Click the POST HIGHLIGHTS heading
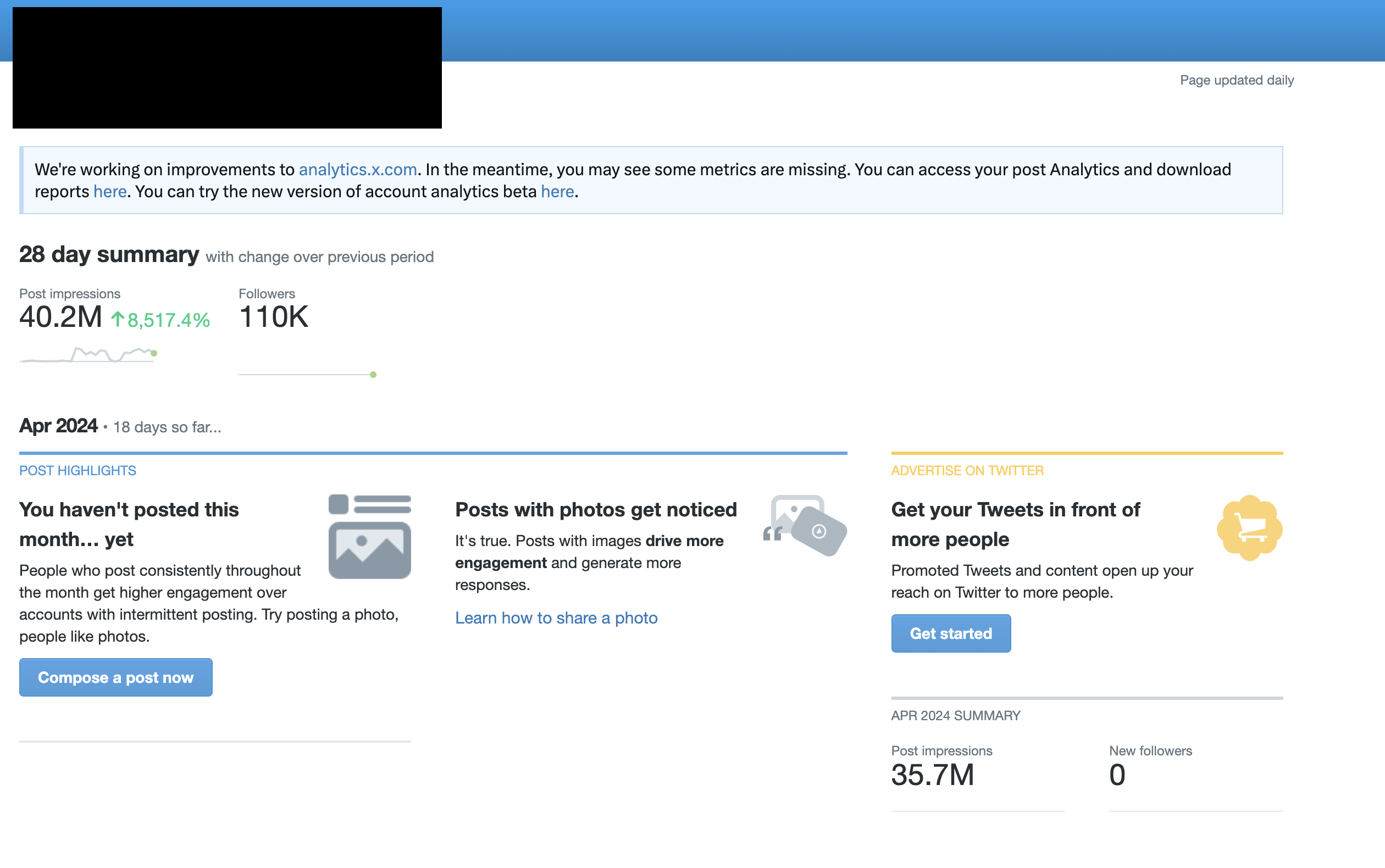 pyautogui.click(x=77, y=470)
